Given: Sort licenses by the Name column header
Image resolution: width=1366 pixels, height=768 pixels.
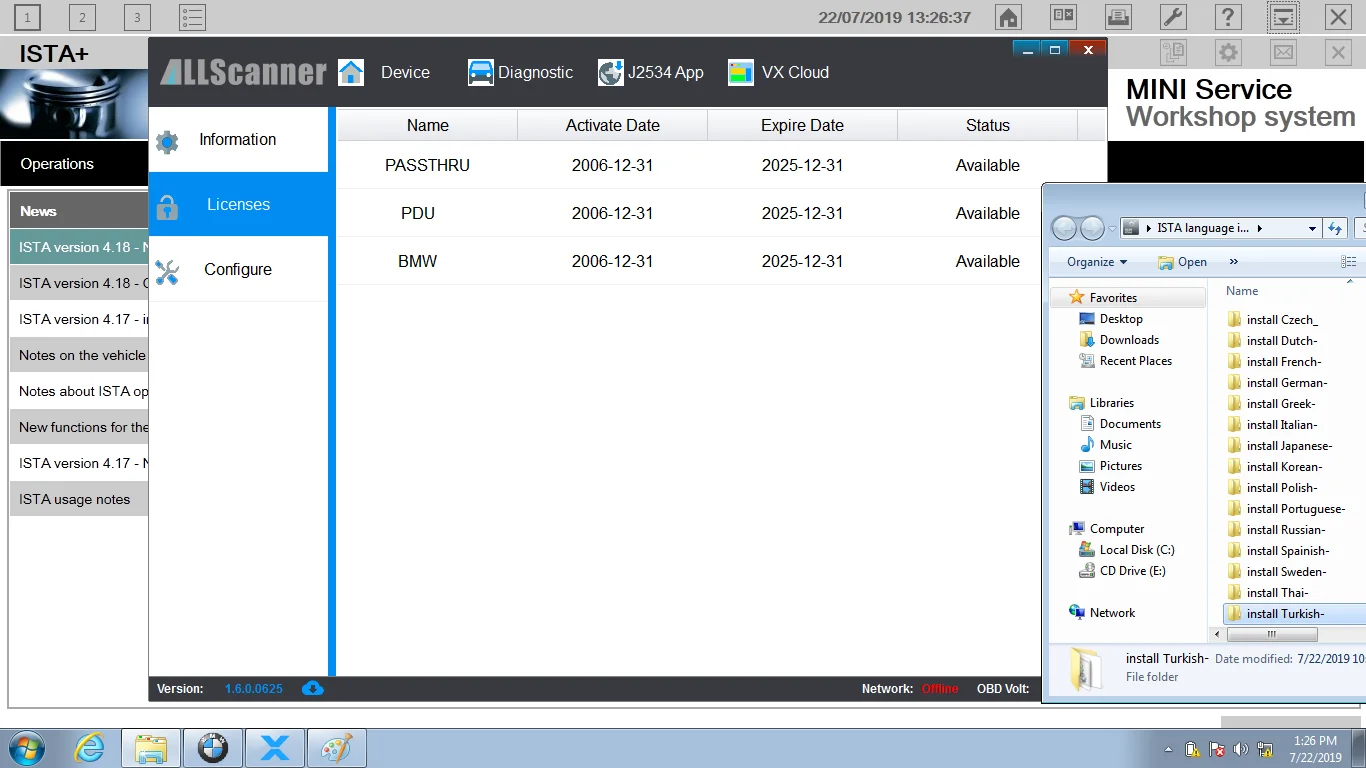Looking at the screenshot, I should pyautogui.click(x=427, y=125).
